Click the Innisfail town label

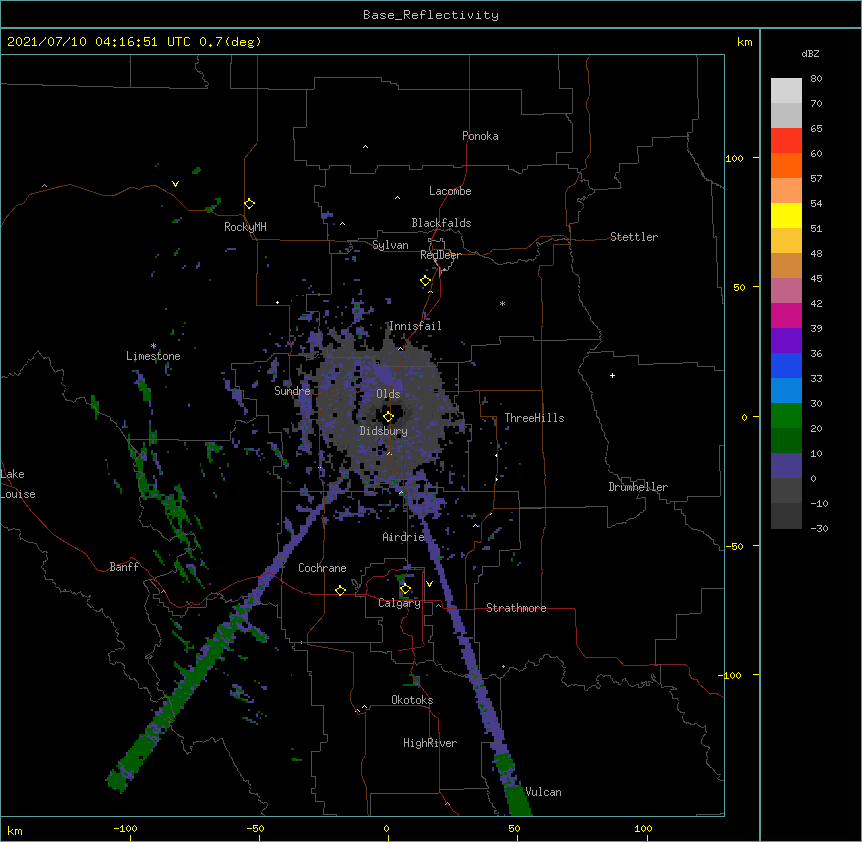(415, 326)
